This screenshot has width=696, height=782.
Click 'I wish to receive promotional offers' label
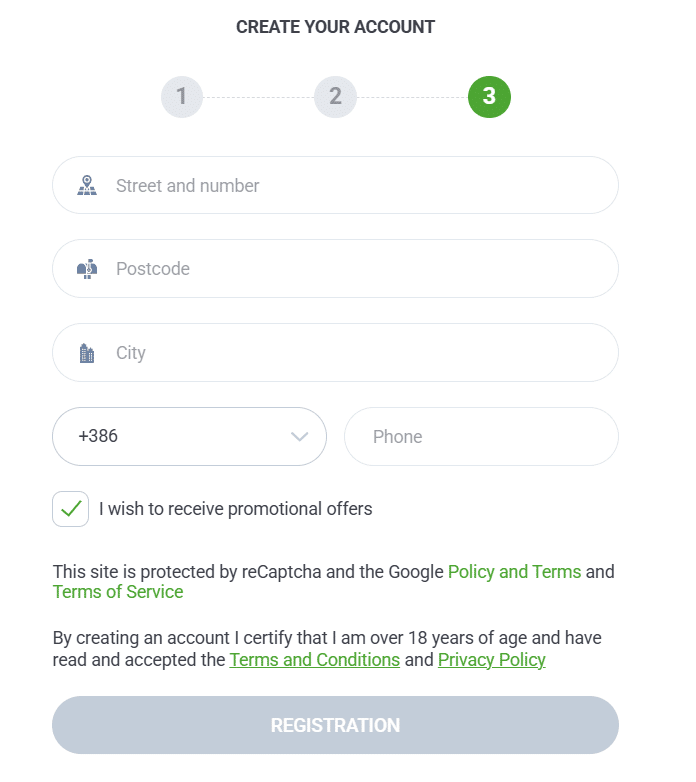pyautogui.click(x=235, y=509)
